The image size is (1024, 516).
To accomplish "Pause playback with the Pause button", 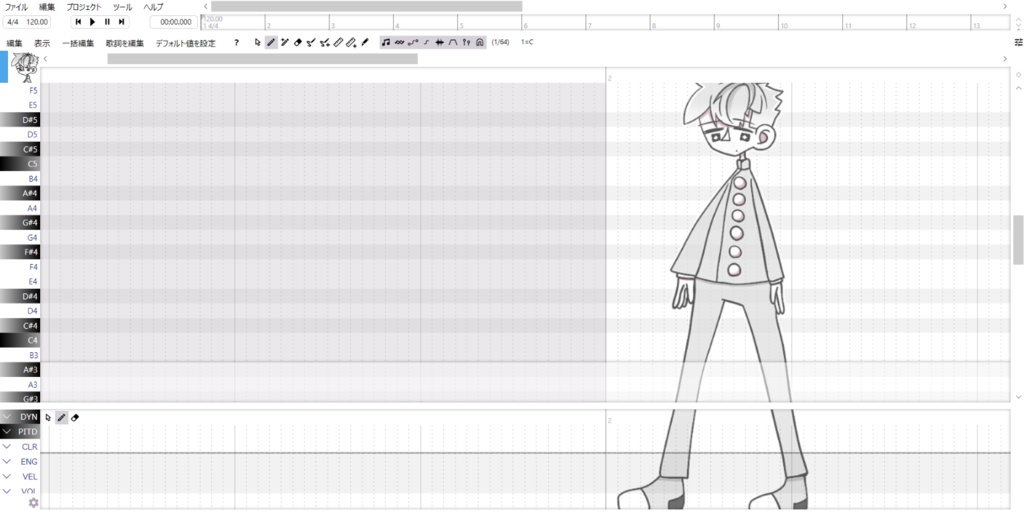I will click(107, 22).
